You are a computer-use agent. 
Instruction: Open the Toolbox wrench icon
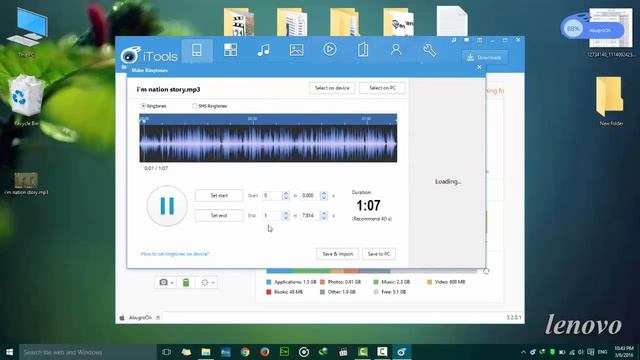(x=429, y=50)
